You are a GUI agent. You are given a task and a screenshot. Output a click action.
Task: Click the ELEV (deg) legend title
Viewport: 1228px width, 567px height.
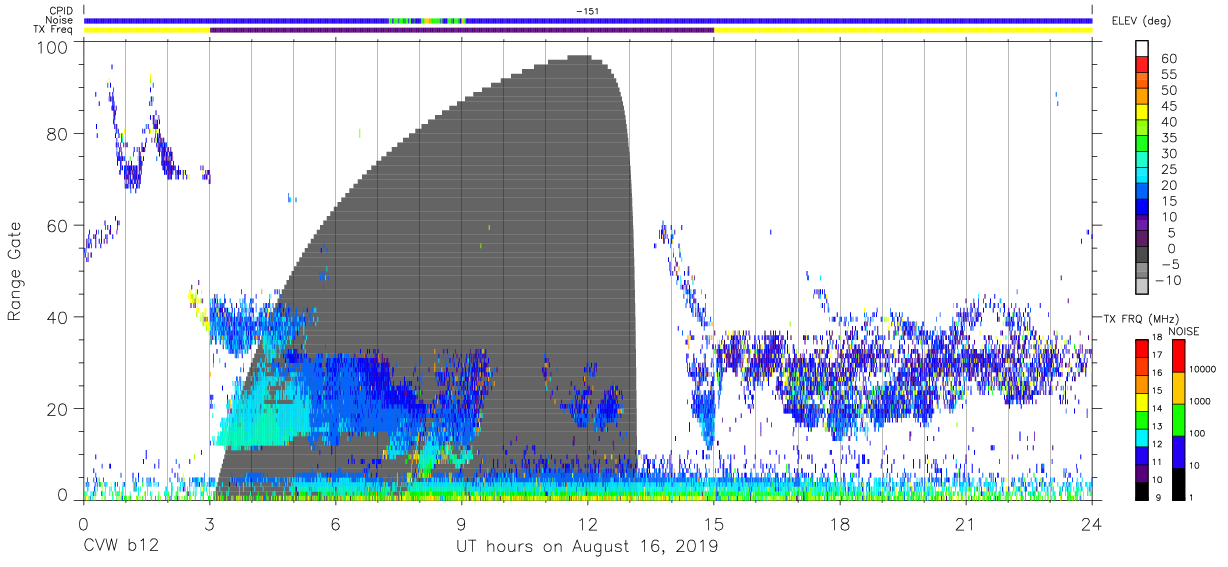point(1141,21)
